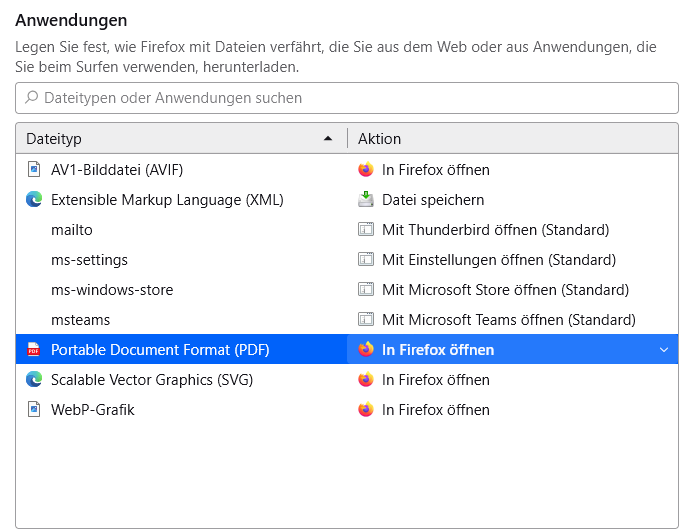Click the WebP-Grafik file icon
Screen dimensions: 689x531
pos(34,410)
